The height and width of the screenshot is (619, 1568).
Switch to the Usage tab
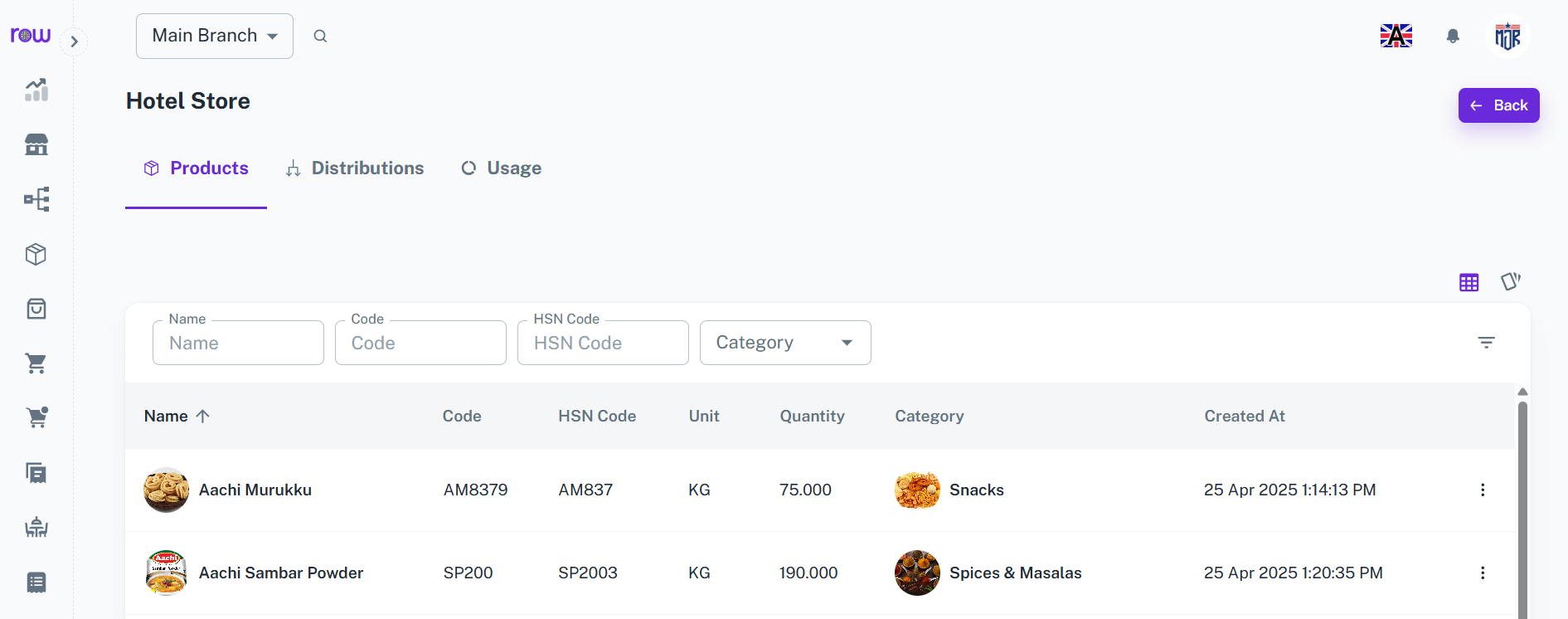pos(502,168)
